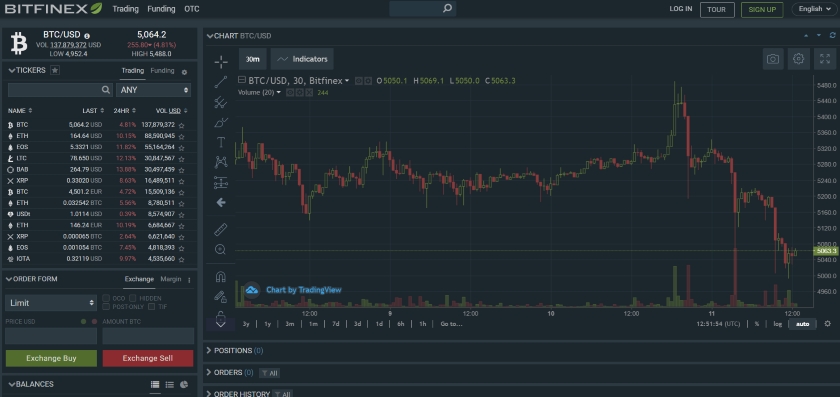Select the Exchange order form tab
The width and height of the screenshot is (840, 397).
coord(139,279)
